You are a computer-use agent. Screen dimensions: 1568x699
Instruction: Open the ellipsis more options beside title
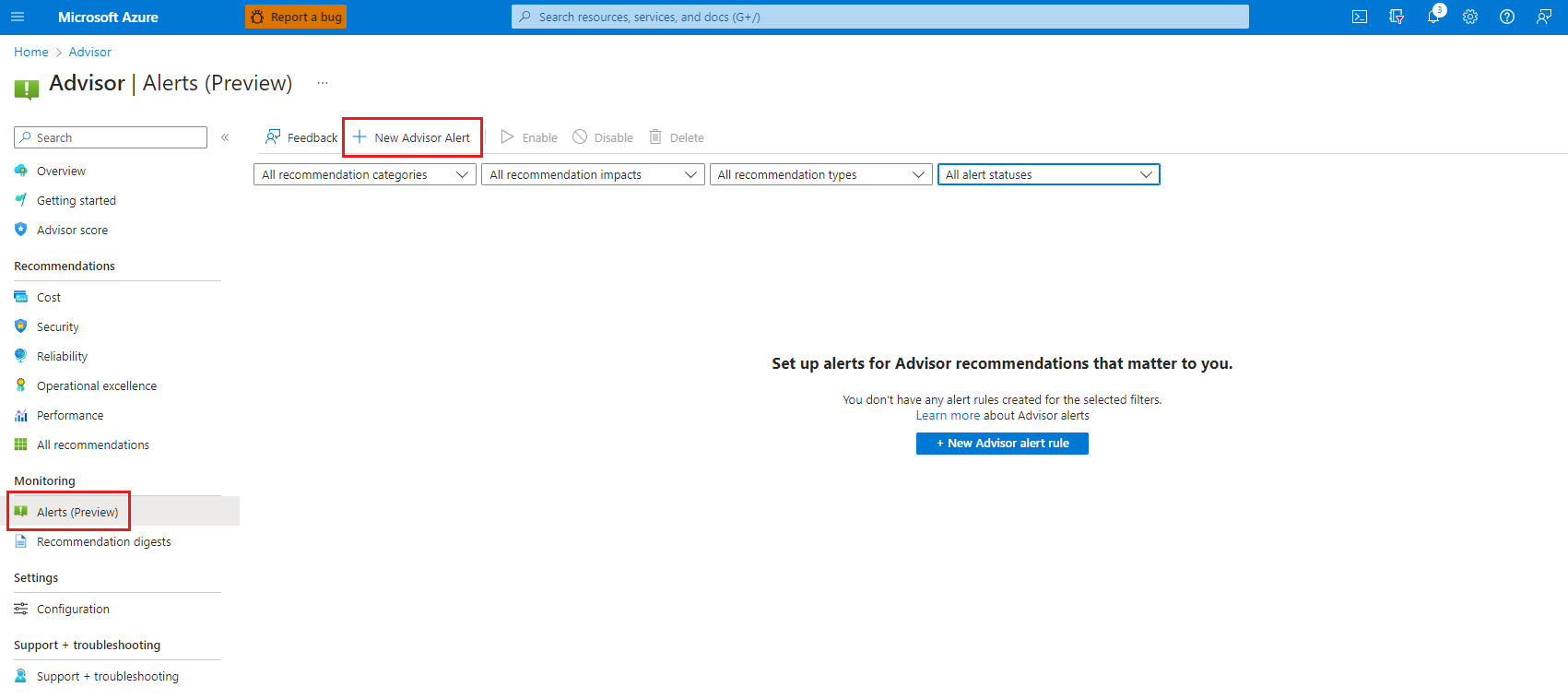point(323,83)
